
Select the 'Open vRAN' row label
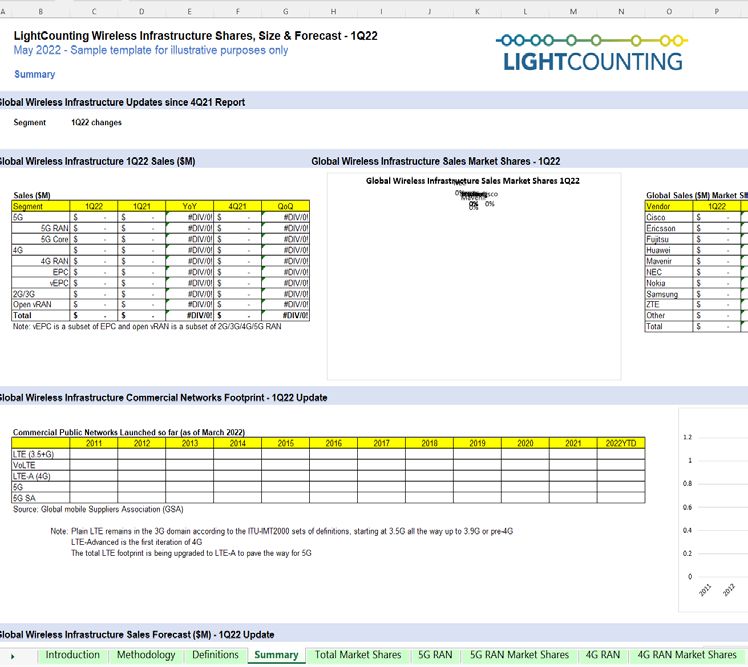click(41, 304)
